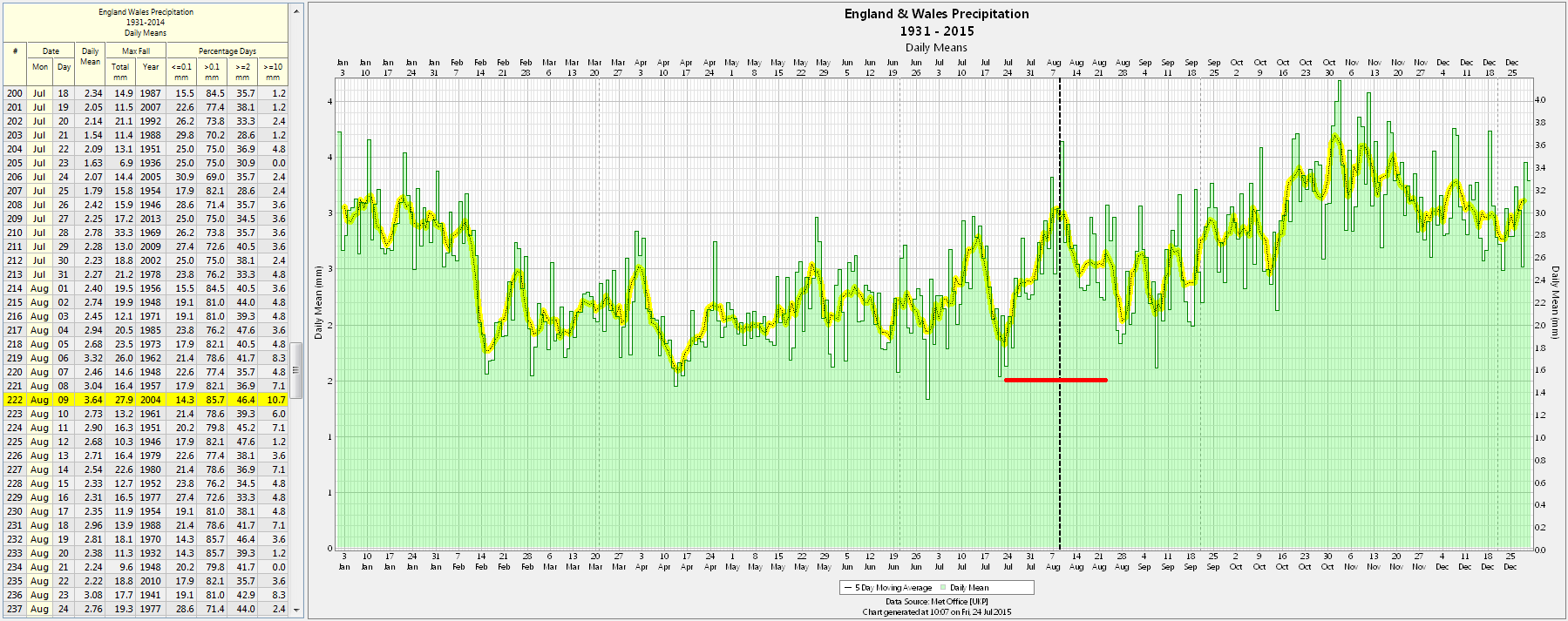Click the Percentage Days column header
The image size is (1568, 621).
pyautogui.click(x=227, y=51)
